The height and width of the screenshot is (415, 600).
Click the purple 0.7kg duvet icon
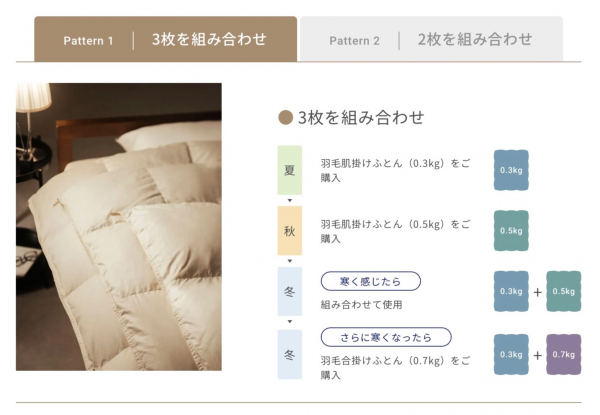563,355
